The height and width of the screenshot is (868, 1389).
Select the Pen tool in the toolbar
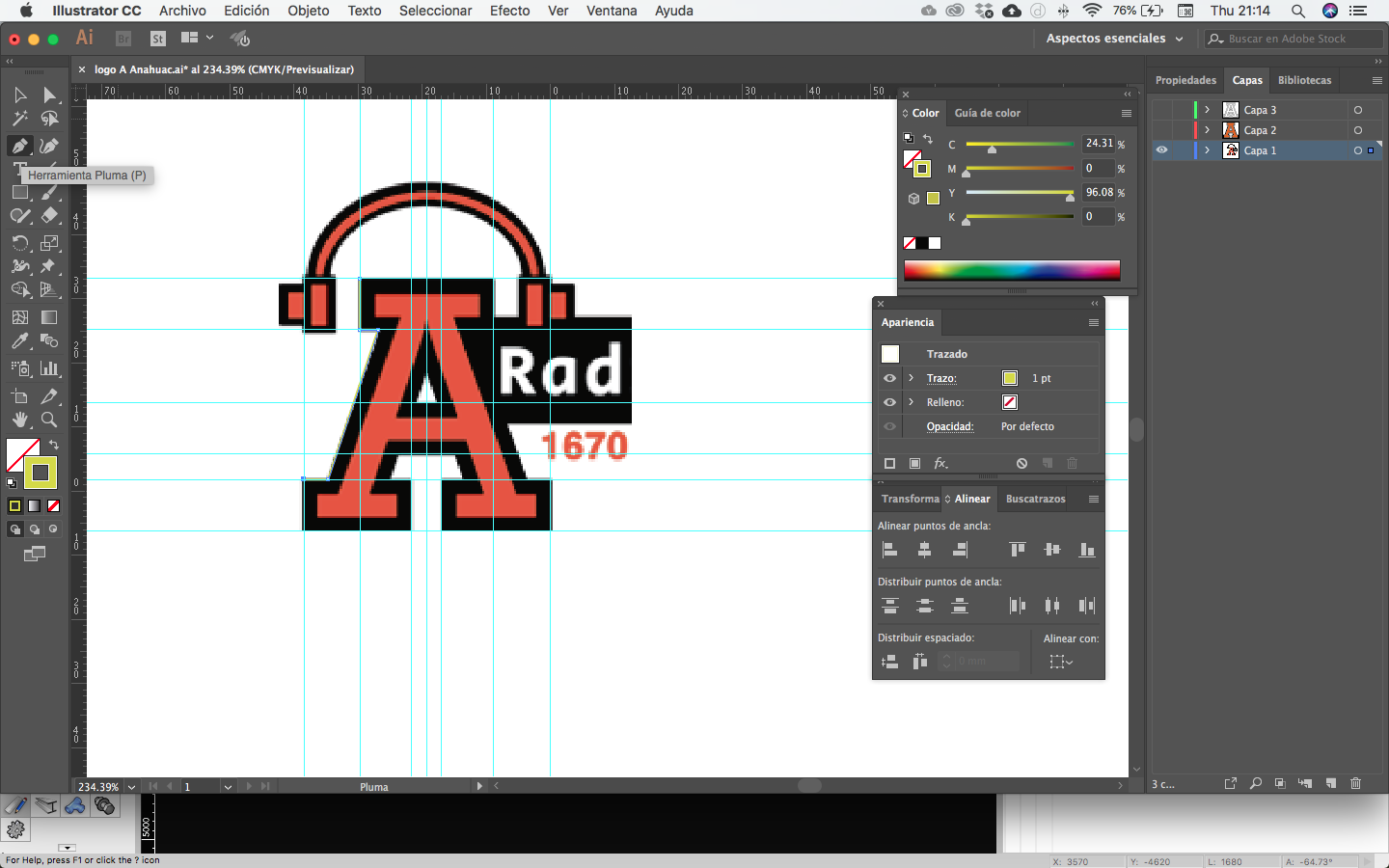coord(19,146)
